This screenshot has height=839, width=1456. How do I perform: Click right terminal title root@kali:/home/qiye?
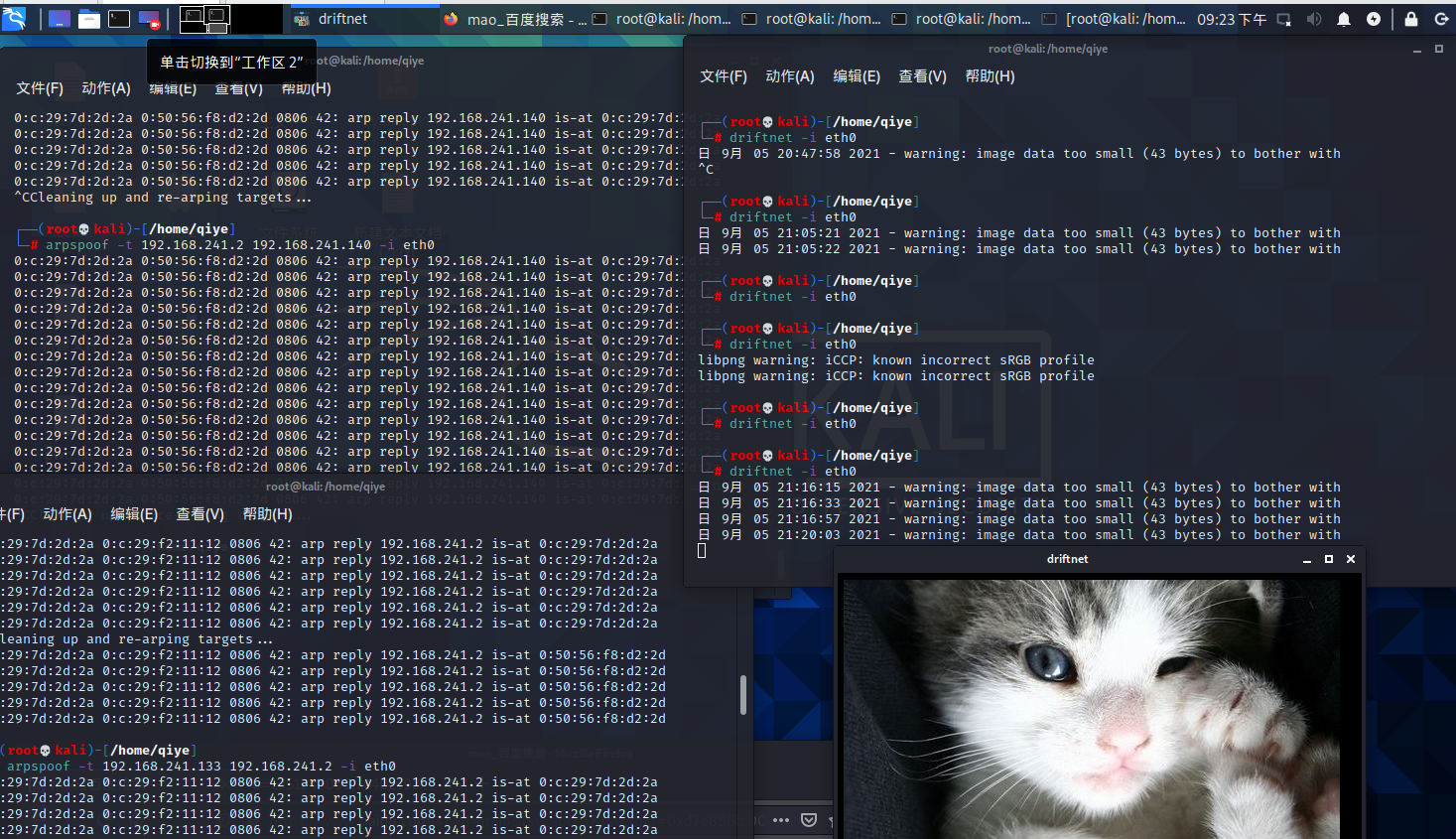pos(1048,49)
